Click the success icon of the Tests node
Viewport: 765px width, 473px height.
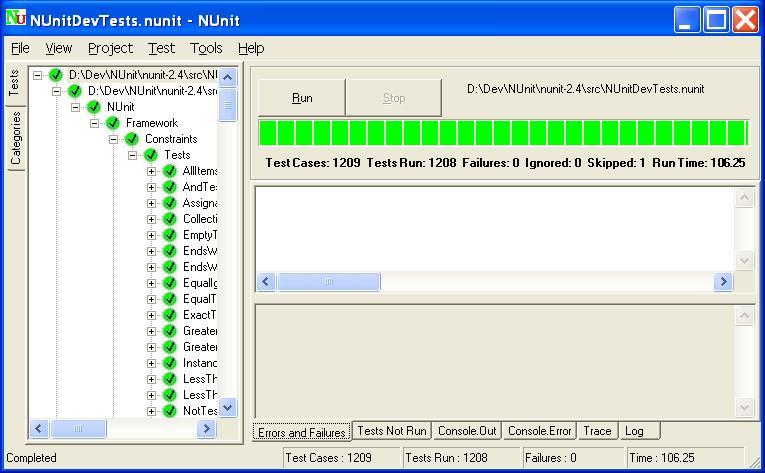(x=150, y=155)
